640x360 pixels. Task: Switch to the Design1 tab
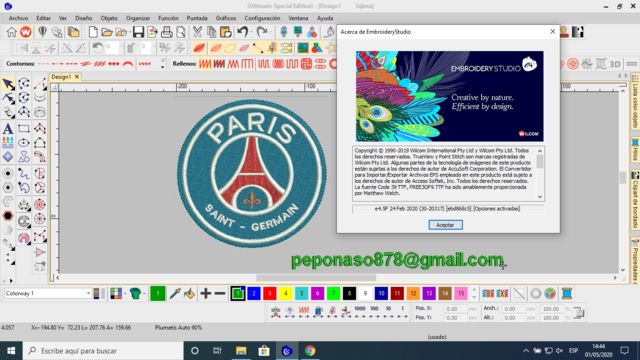(x=61, y=77)
